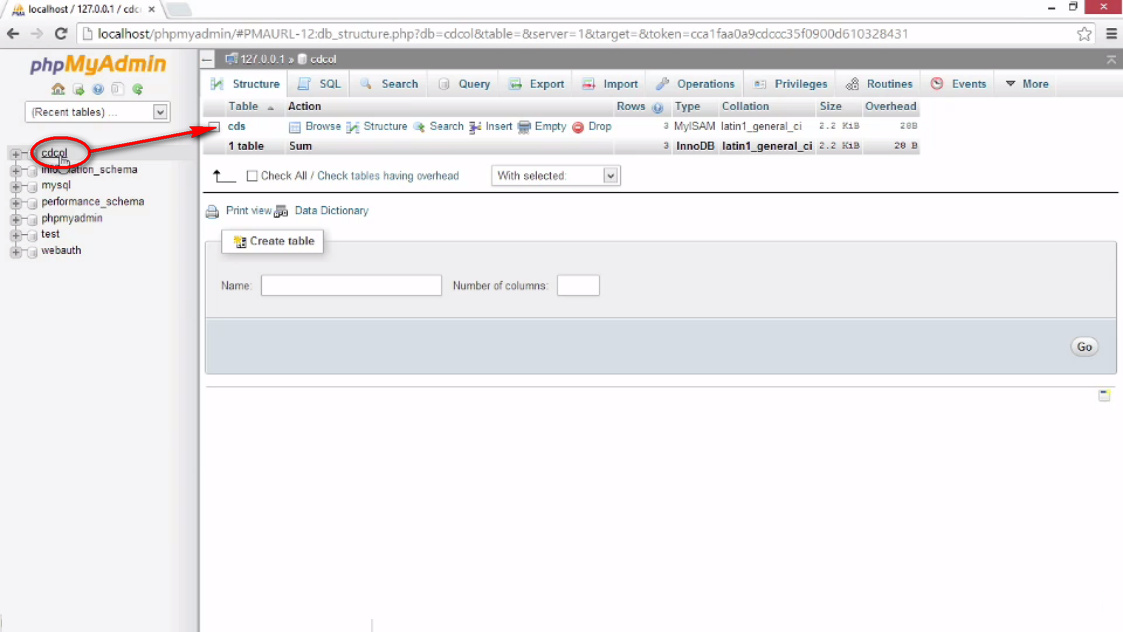This screenshot has height=632, width=1123.
Task: Click inside the table Name input field
Action: [350, 285]
